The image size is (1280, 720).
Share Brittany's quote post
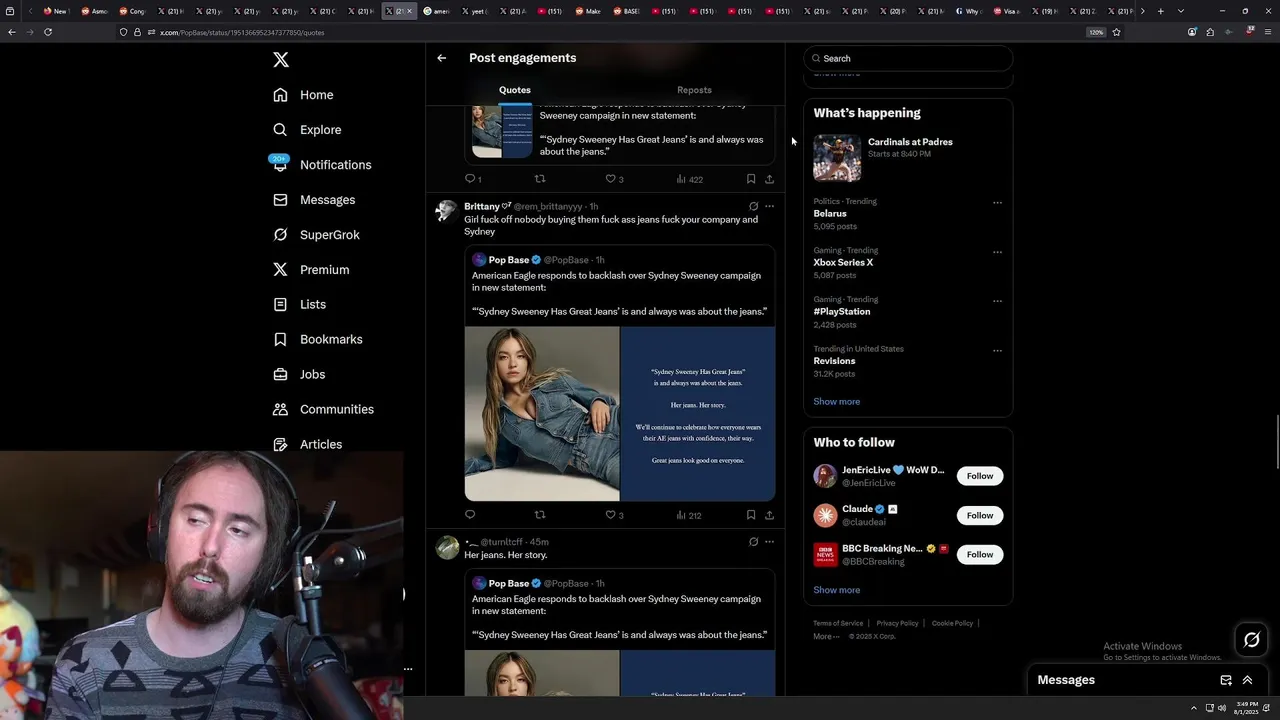coord(769,515)
